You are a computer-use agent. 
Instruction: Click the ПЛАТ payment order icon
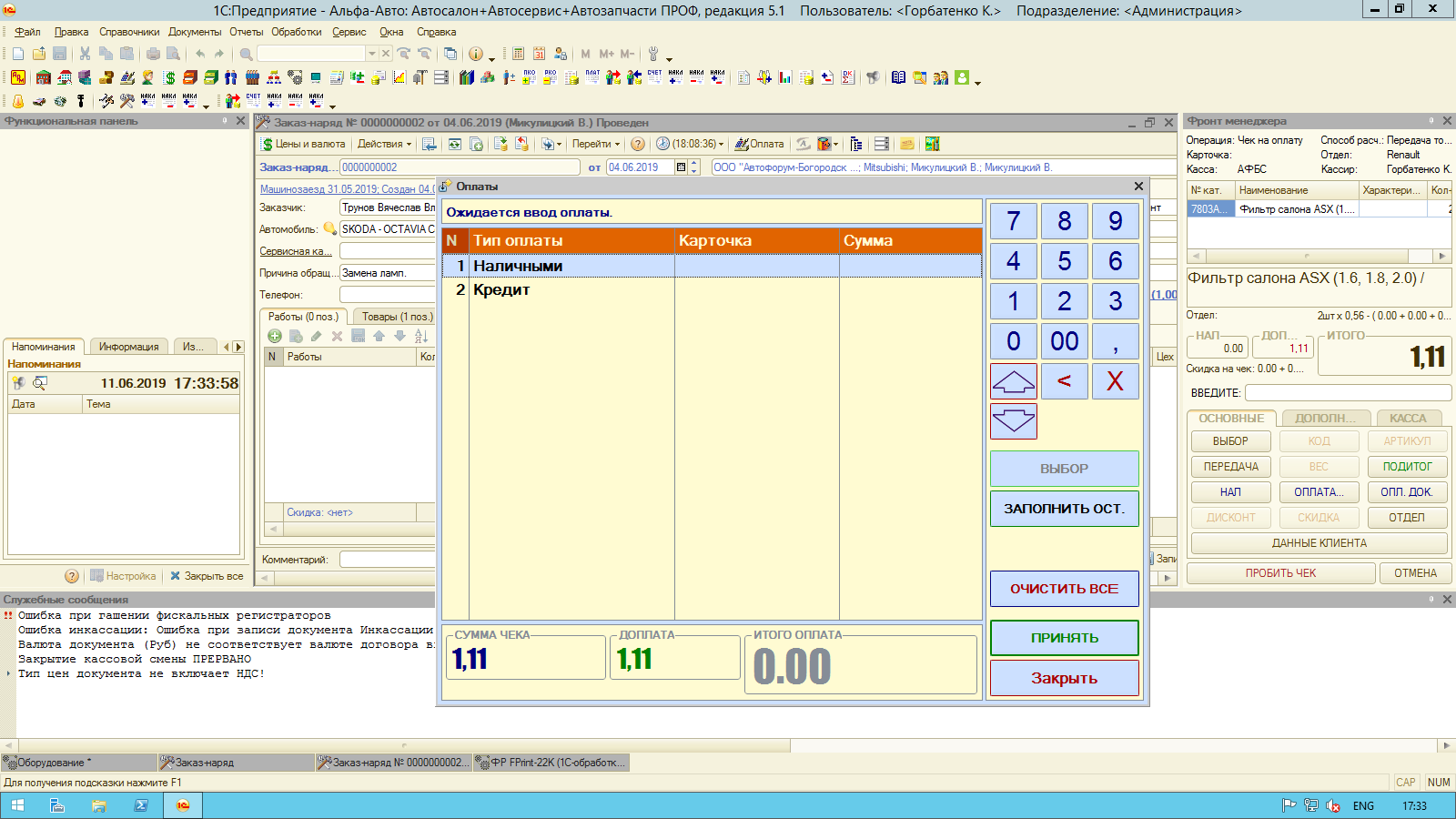[592, 77]
